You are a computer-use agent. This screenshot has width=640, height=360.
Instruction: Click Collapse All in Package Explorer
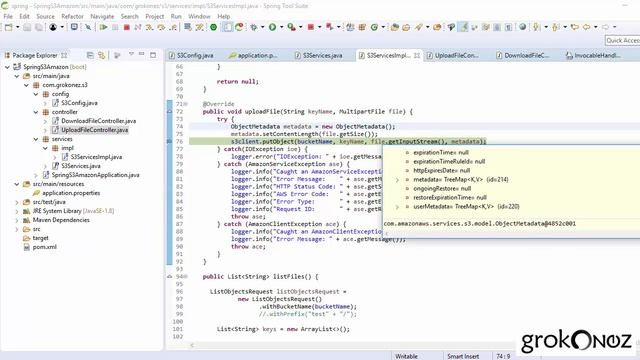(x=90, y=55)
